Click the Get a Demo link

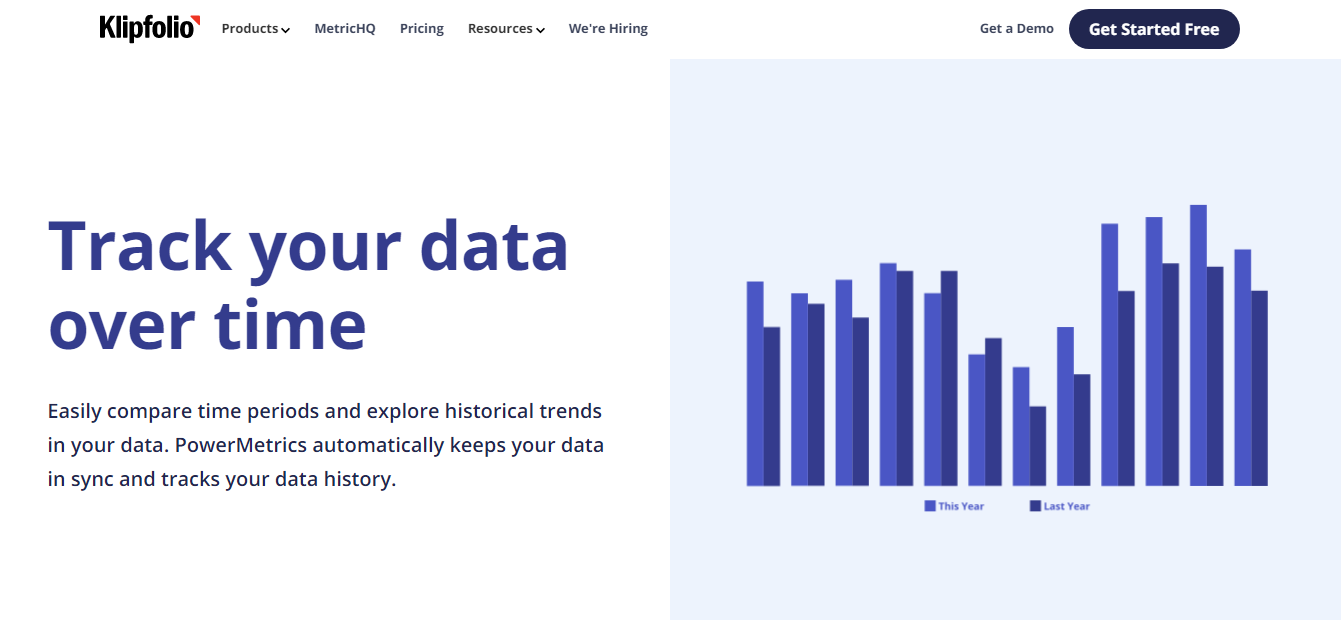pyautogui.click(x=1017, y=29)
